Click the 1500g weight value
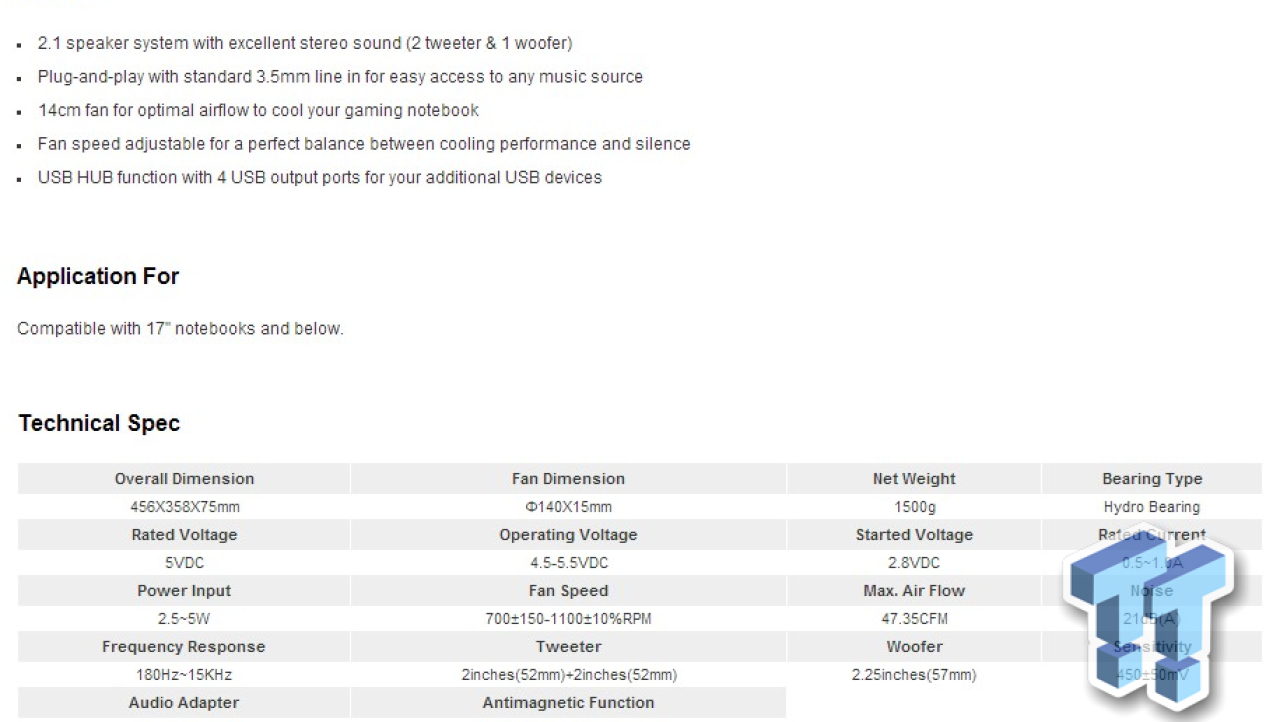 pyautogui.click(x=914, y=507)
